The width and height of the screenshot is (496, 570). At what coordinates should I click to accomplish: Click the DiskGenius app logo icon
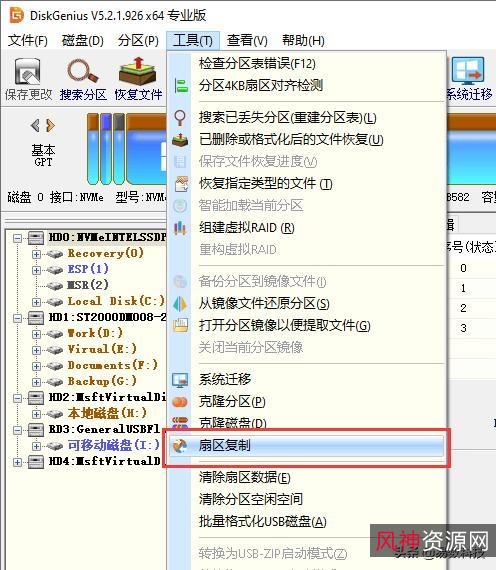[x=16, y=16]
